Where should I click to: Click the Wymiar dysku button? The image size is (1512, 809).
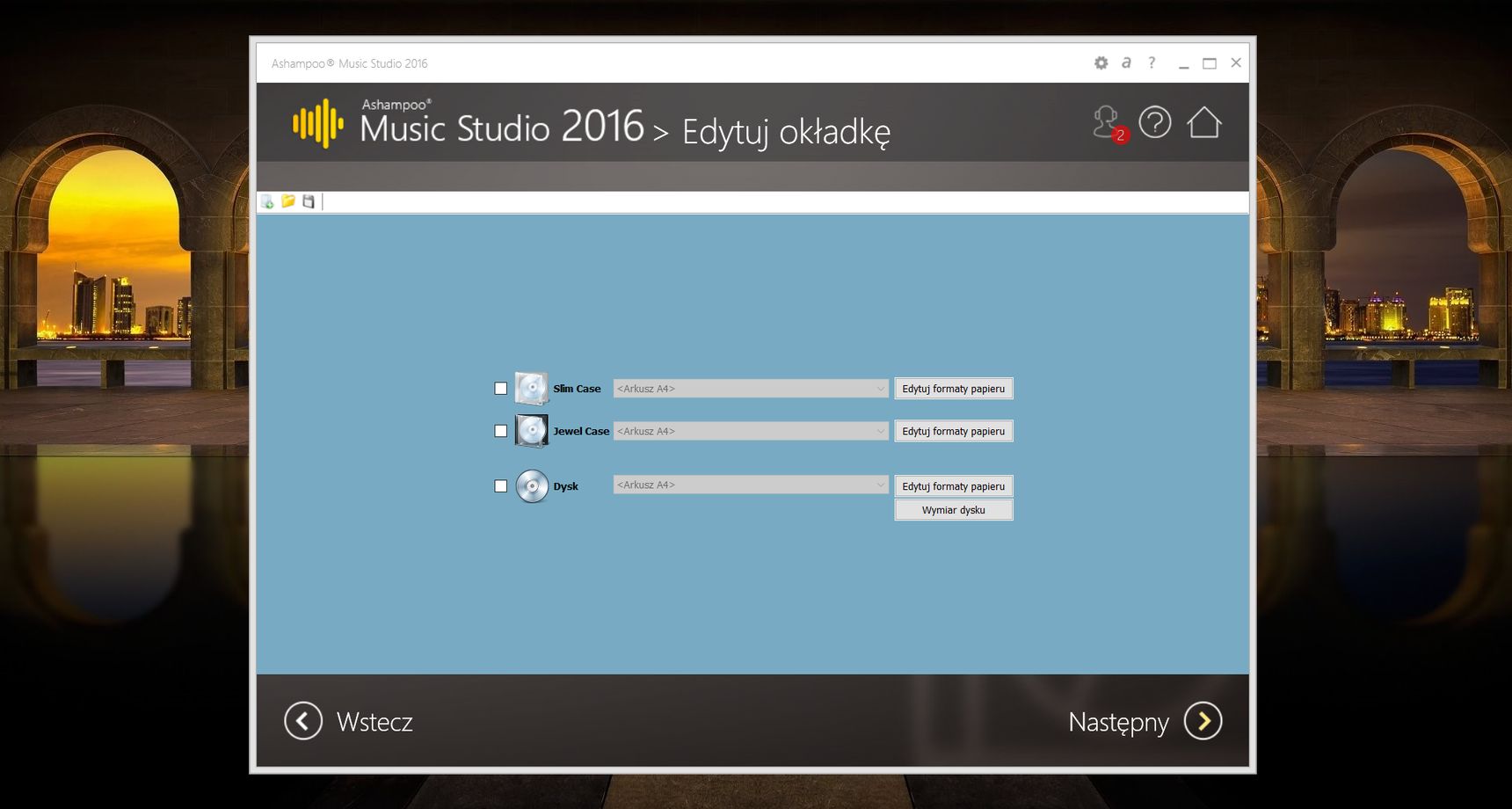coord(954,510)
